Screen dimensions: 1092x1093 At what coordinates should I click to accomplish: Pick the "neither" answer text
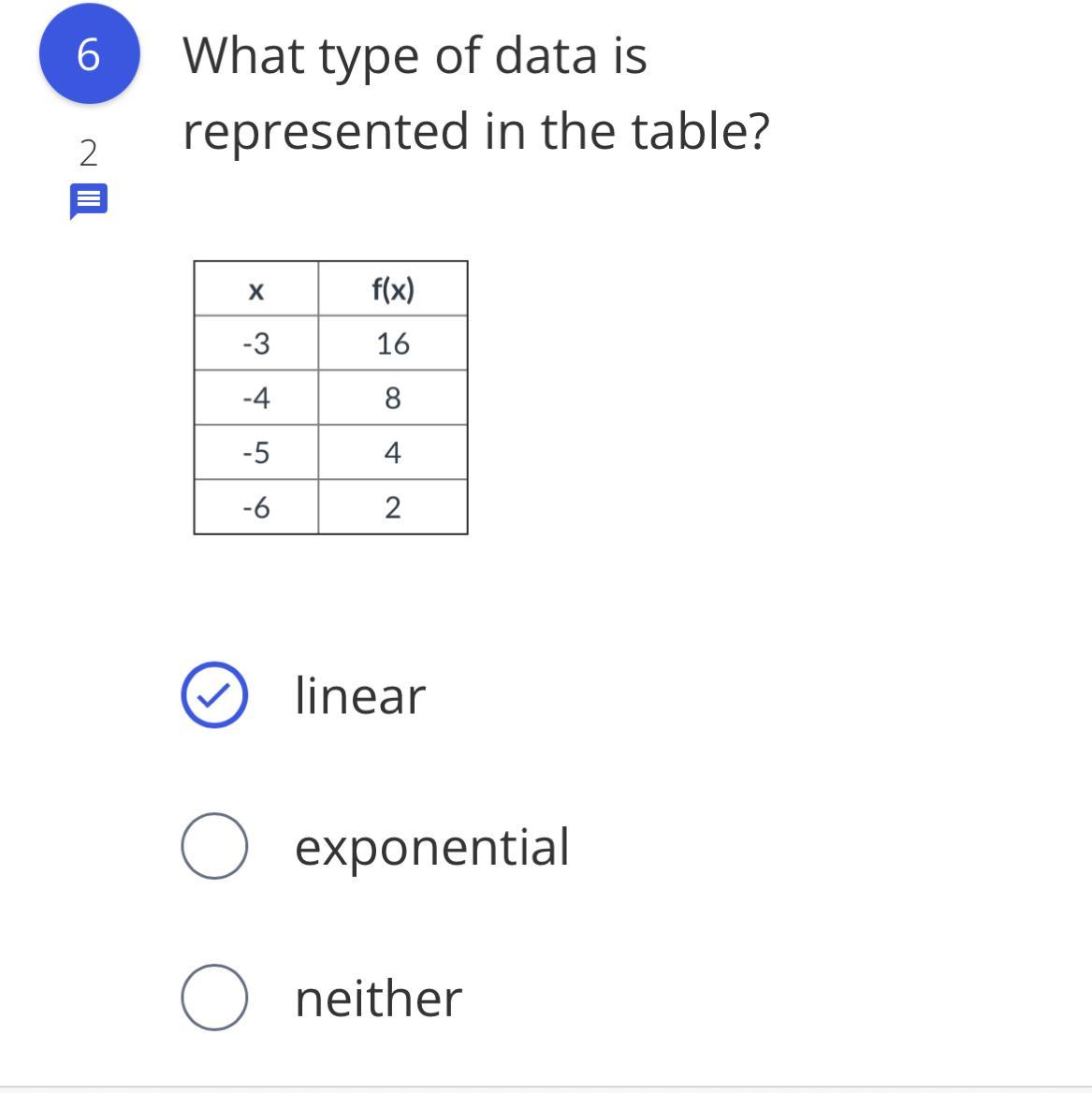(x=378, y=998)
